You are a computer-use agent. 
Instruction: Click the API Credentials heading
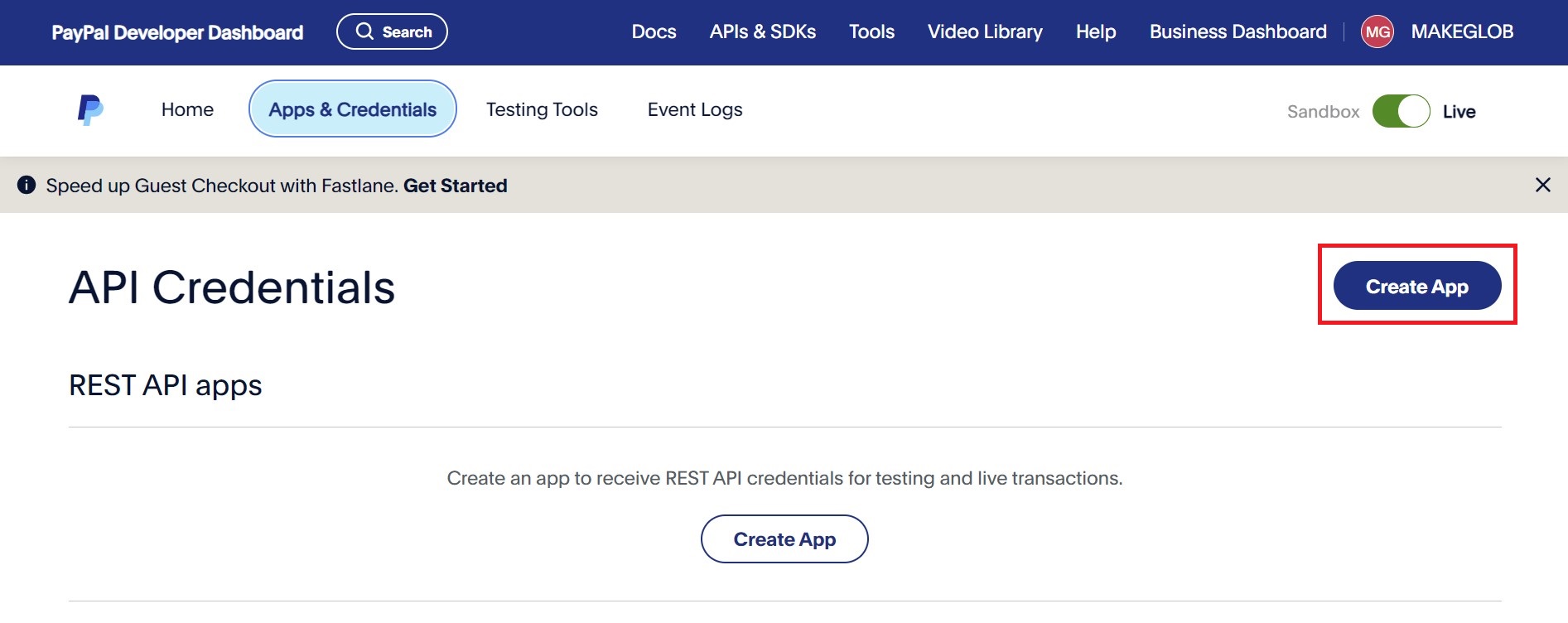pyautogui.click(x=232, y=287)
